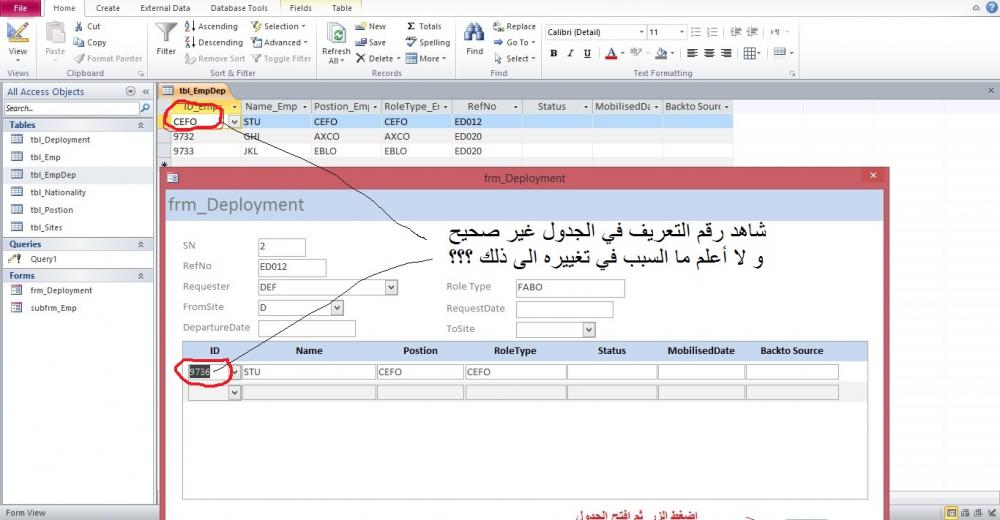Switch to the Table tab

[x=342, y=8]
